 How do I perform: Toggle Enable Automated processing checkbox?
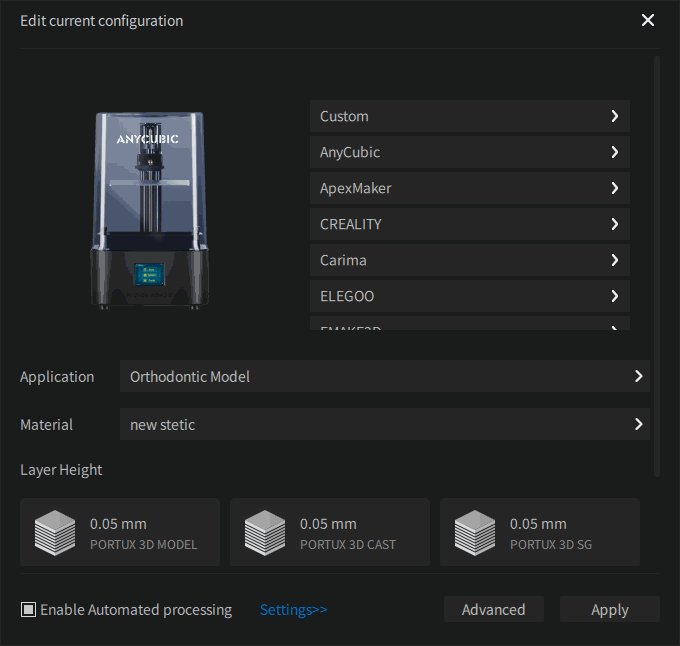point(29,609)
